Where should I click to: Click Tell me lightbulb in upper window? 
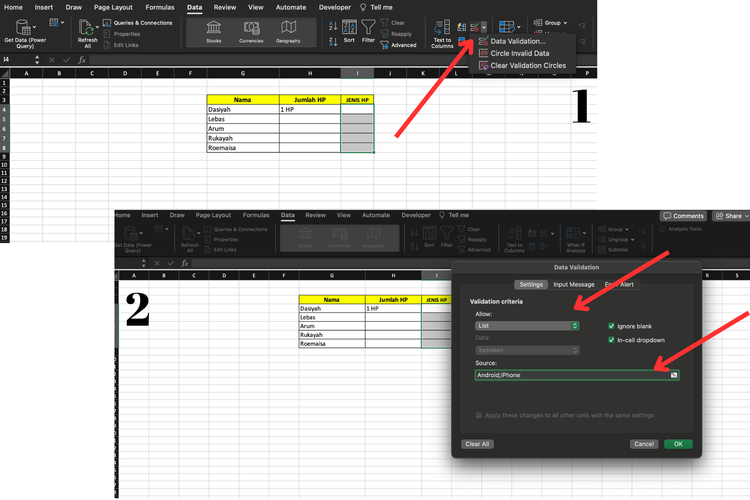click(363, 7)
